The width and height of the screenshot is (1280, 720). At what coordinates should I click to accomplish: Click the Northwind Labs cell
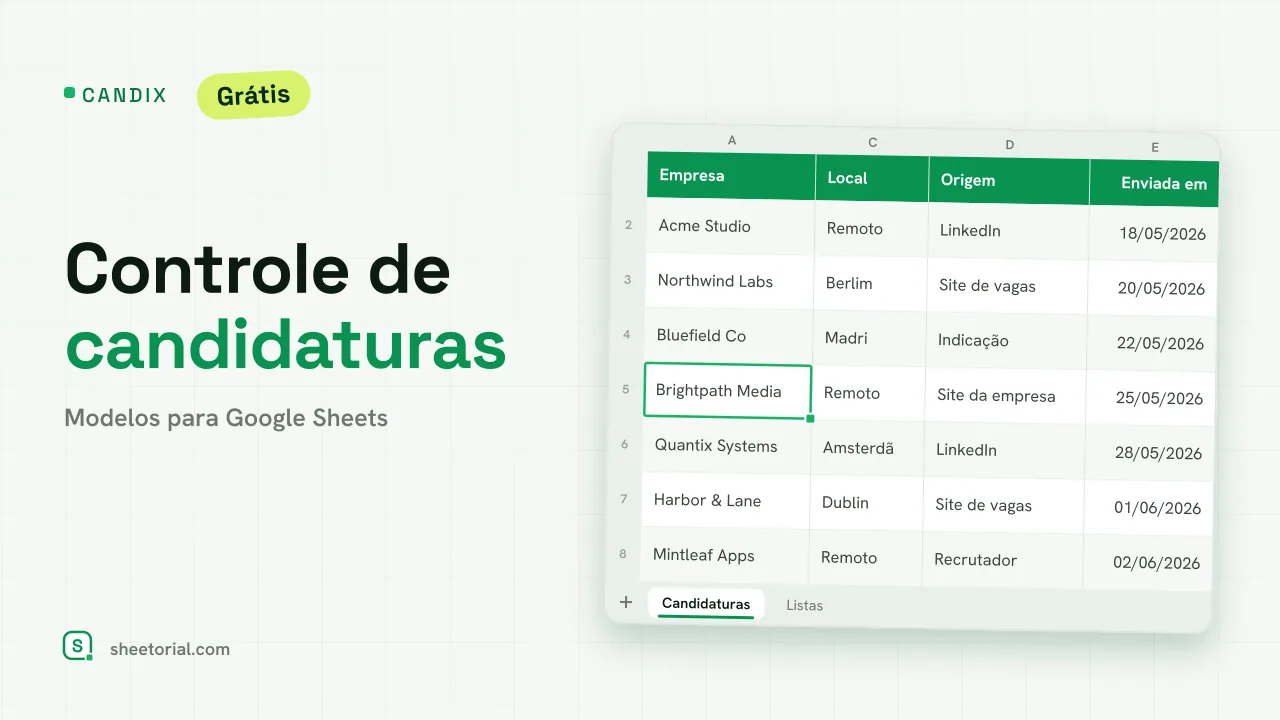(x=729, y=282)
